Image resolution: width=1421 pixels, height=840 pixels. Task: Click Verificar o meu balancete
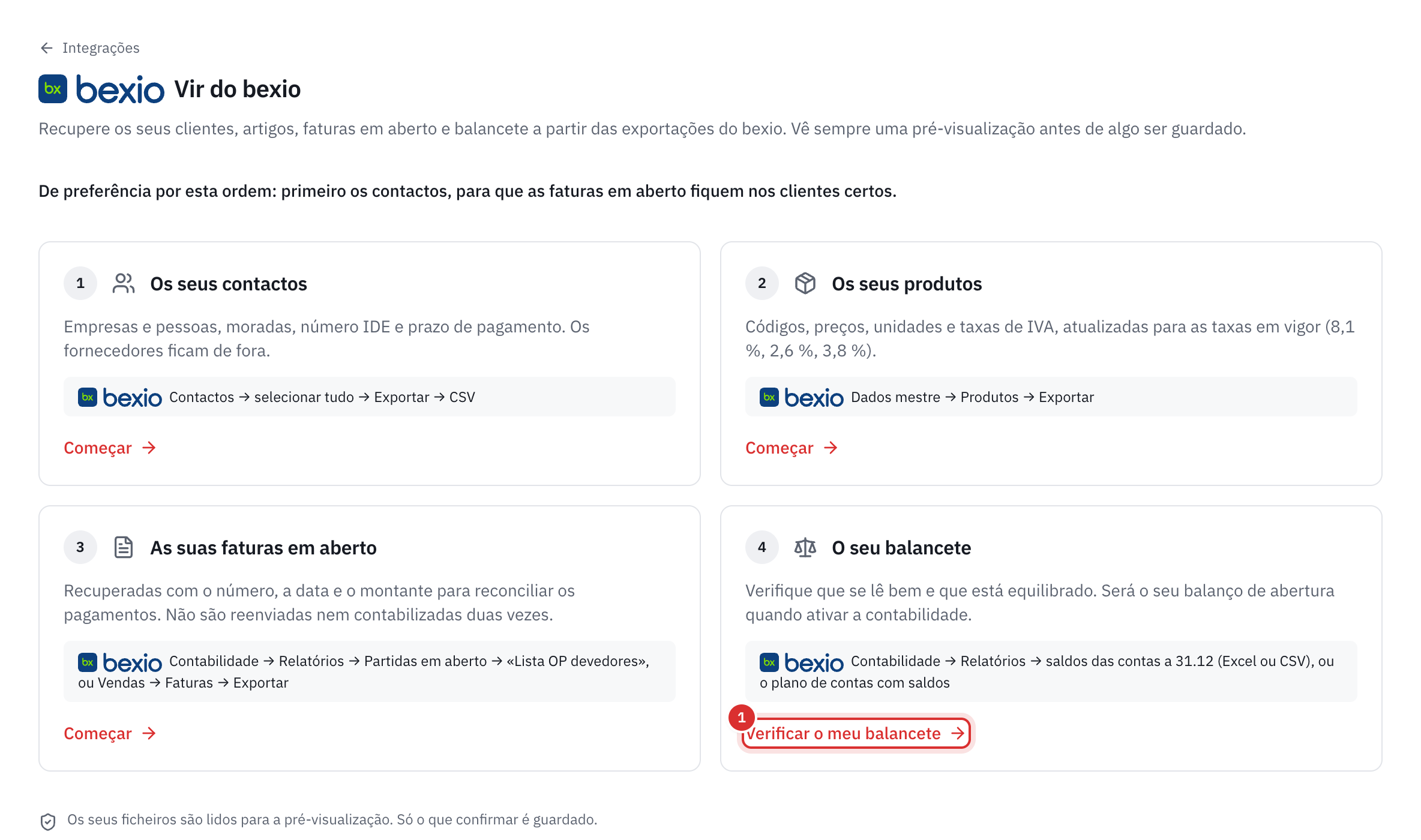(x=856, y=734)
